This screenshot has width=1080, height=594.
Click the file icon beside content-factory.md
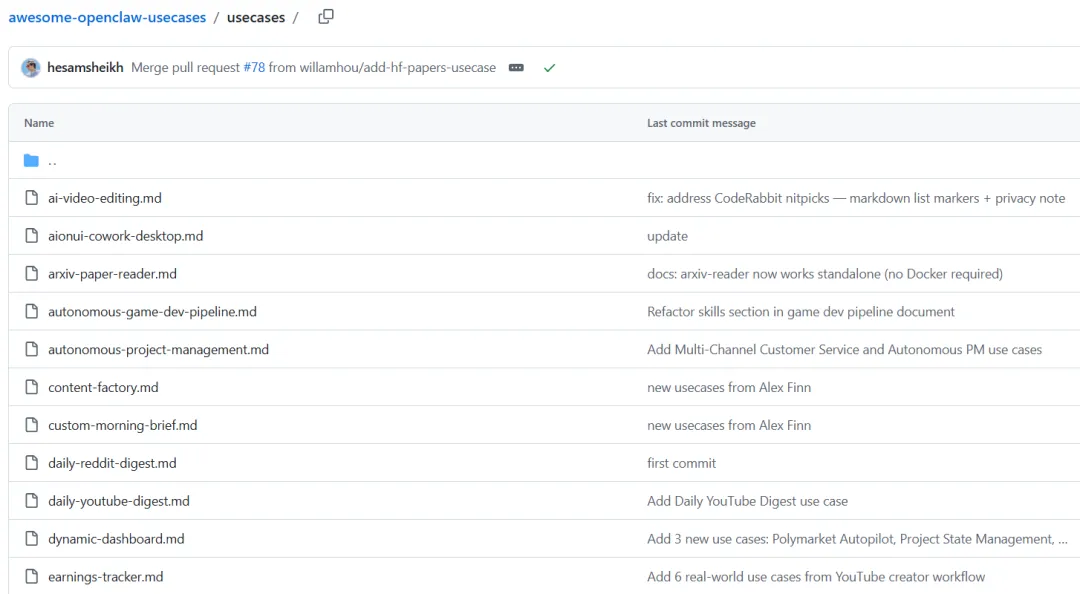[x=31, y=388]
